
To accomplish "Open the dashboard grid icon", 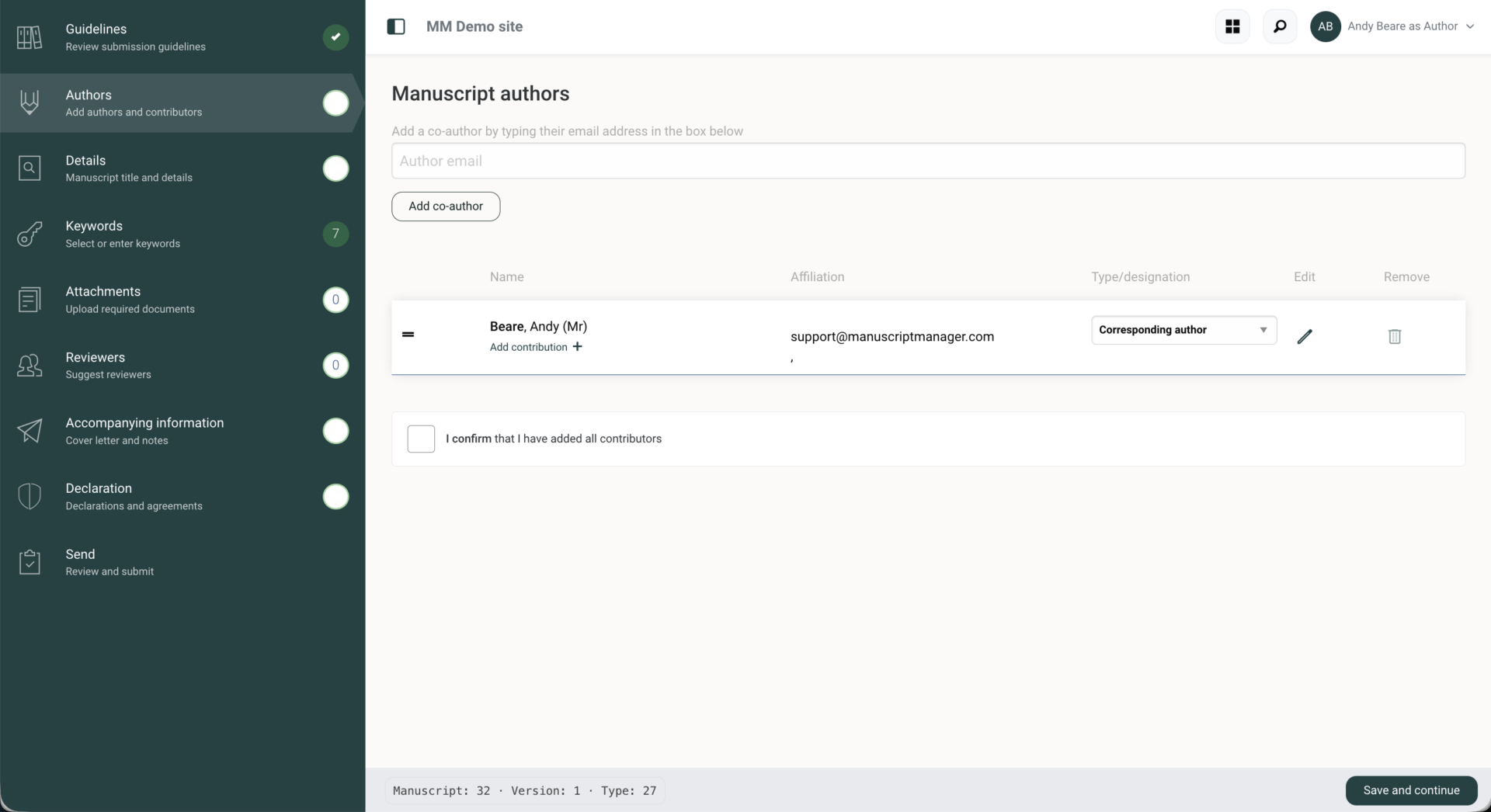I will click(1232, 26).
